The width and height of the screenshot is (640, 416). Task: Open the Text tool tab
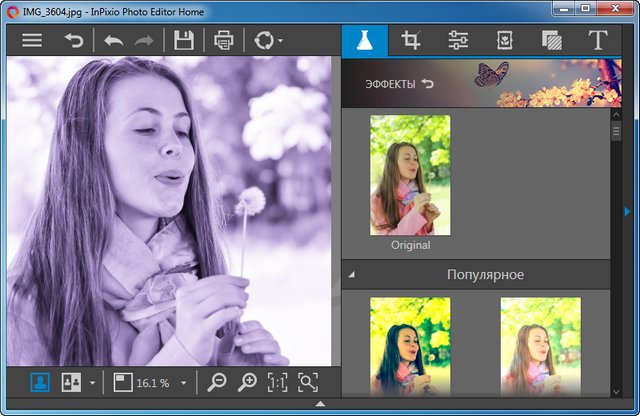[x=598, y=40]
